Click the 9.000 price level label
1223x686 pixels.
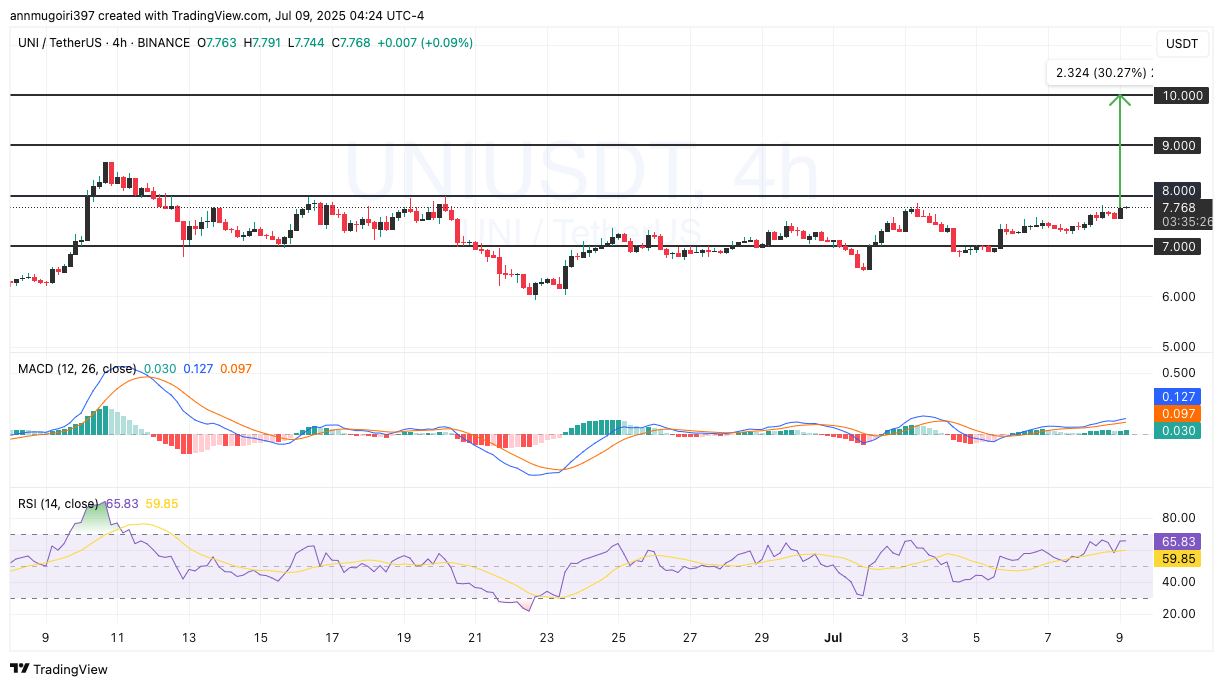click(x=1180, y=146)
